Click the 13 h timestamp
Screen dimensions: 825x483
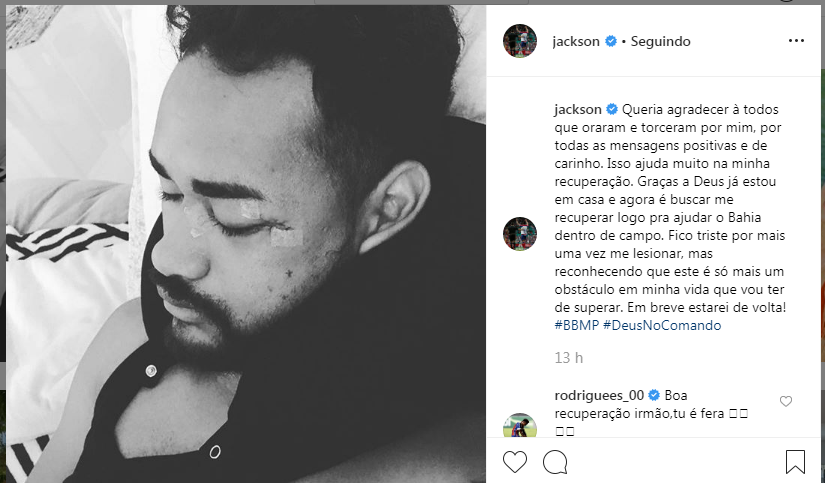[569, 358]
